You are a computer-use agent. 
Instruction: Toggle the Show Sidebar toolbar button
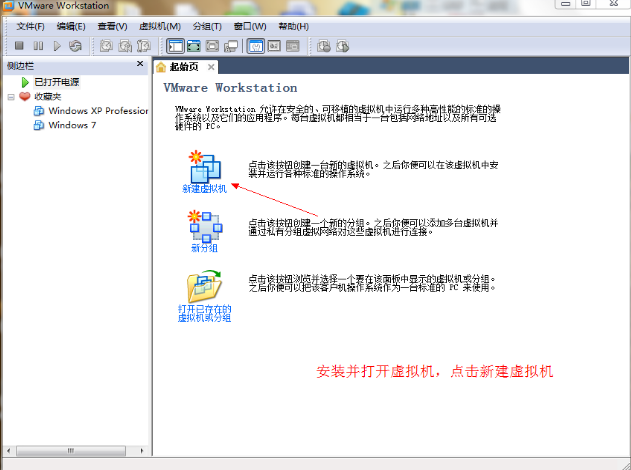pos(175,46)
